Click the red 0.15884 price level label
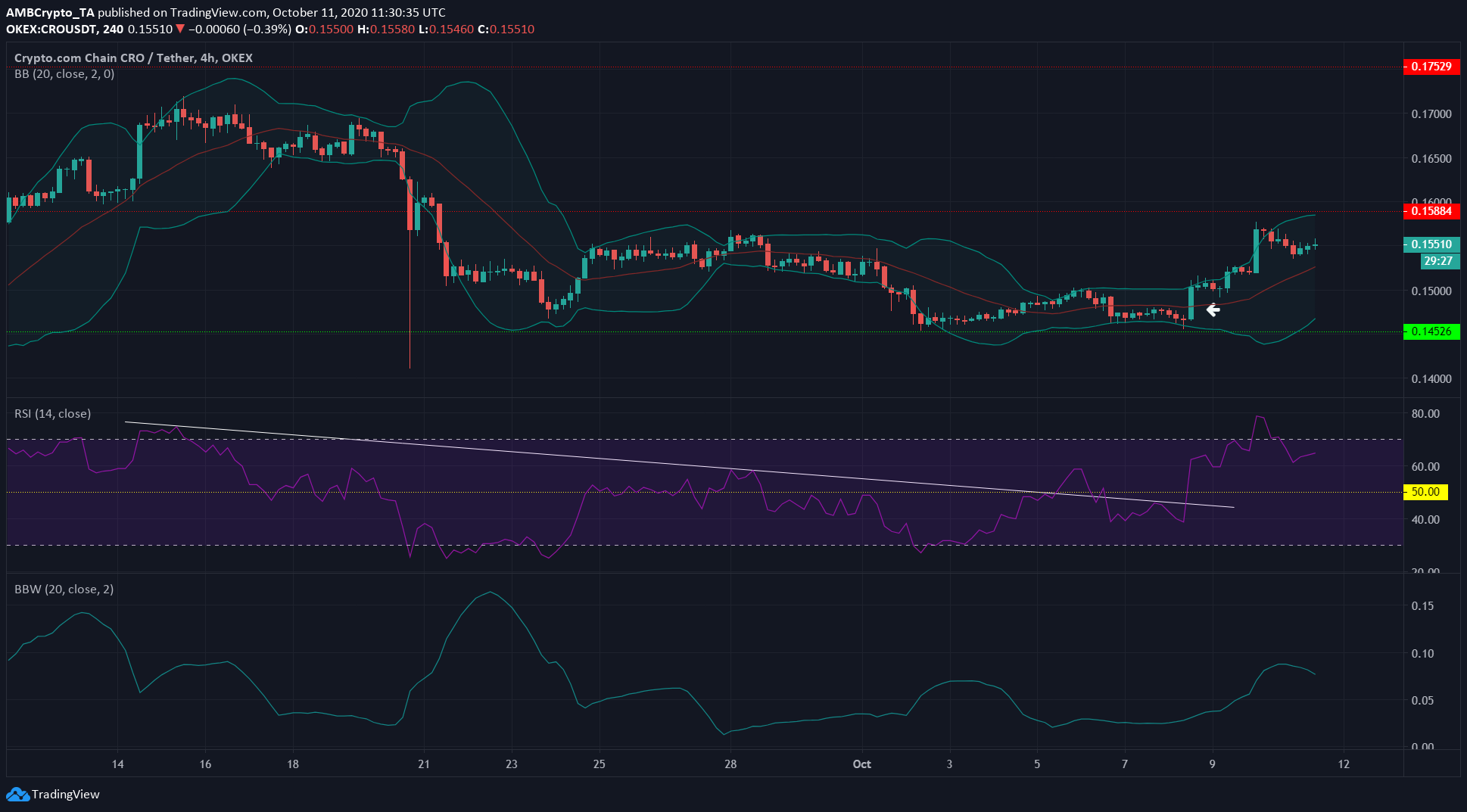1467x812 pixels. pyautogui.click(x=1431, y=211)
